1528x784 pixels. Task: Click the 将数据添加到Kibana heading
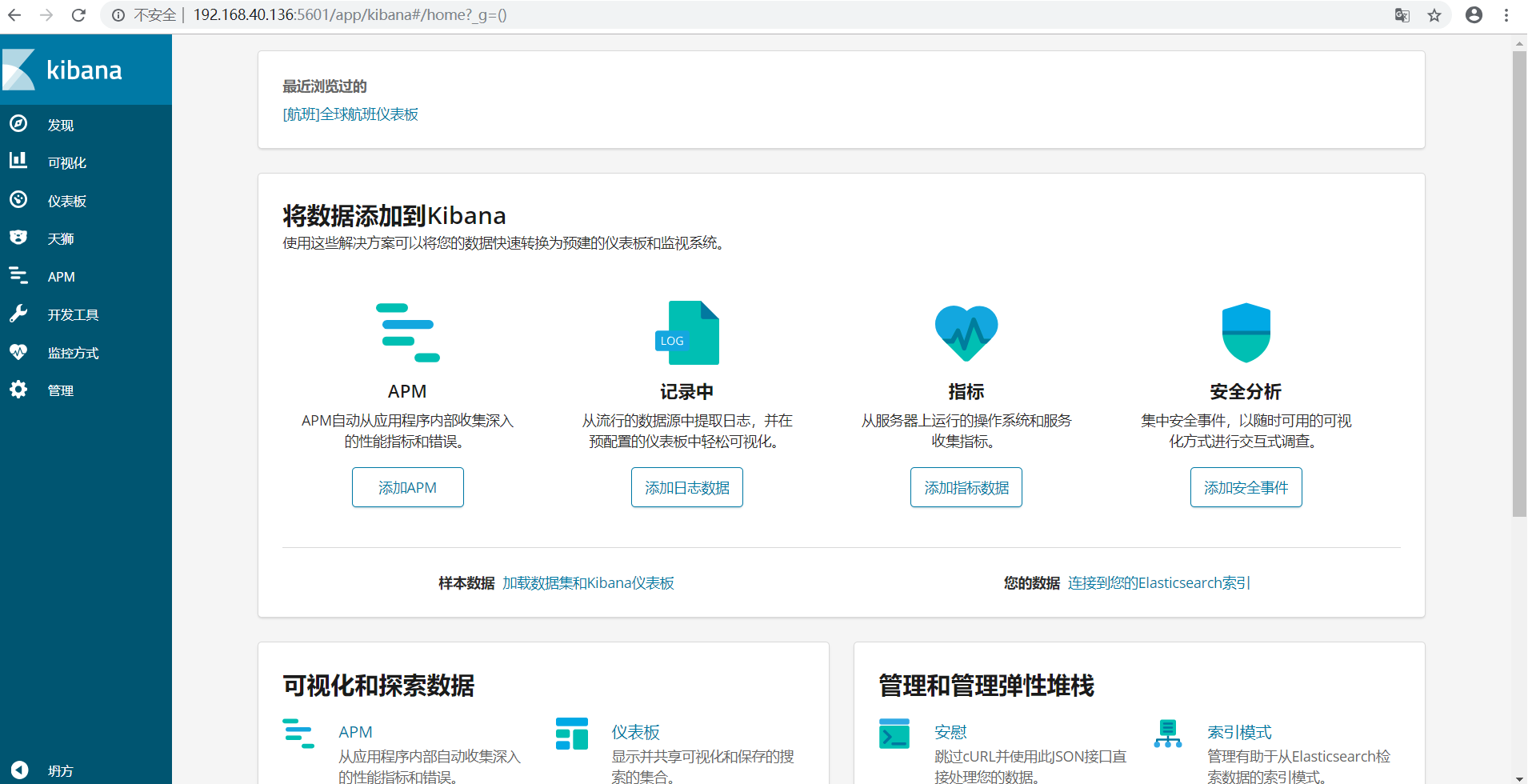pos(394,216)
